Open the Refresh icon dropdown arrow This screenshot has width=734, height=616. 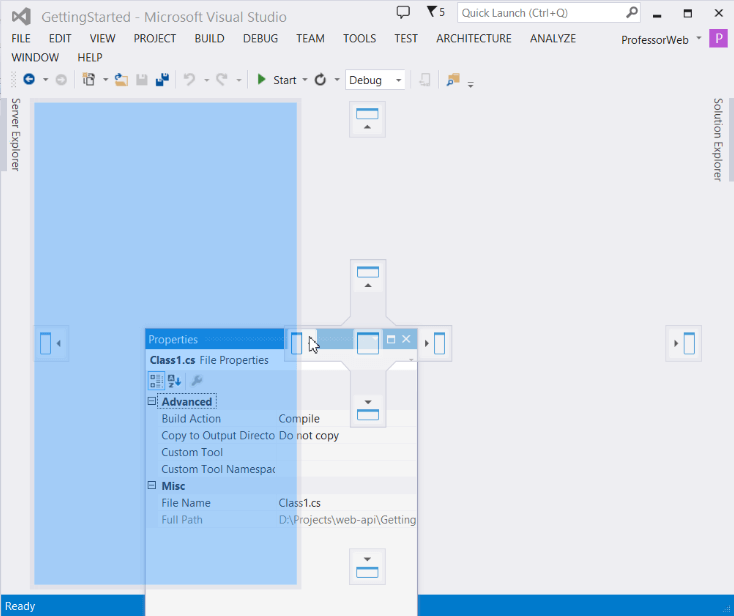337,80
